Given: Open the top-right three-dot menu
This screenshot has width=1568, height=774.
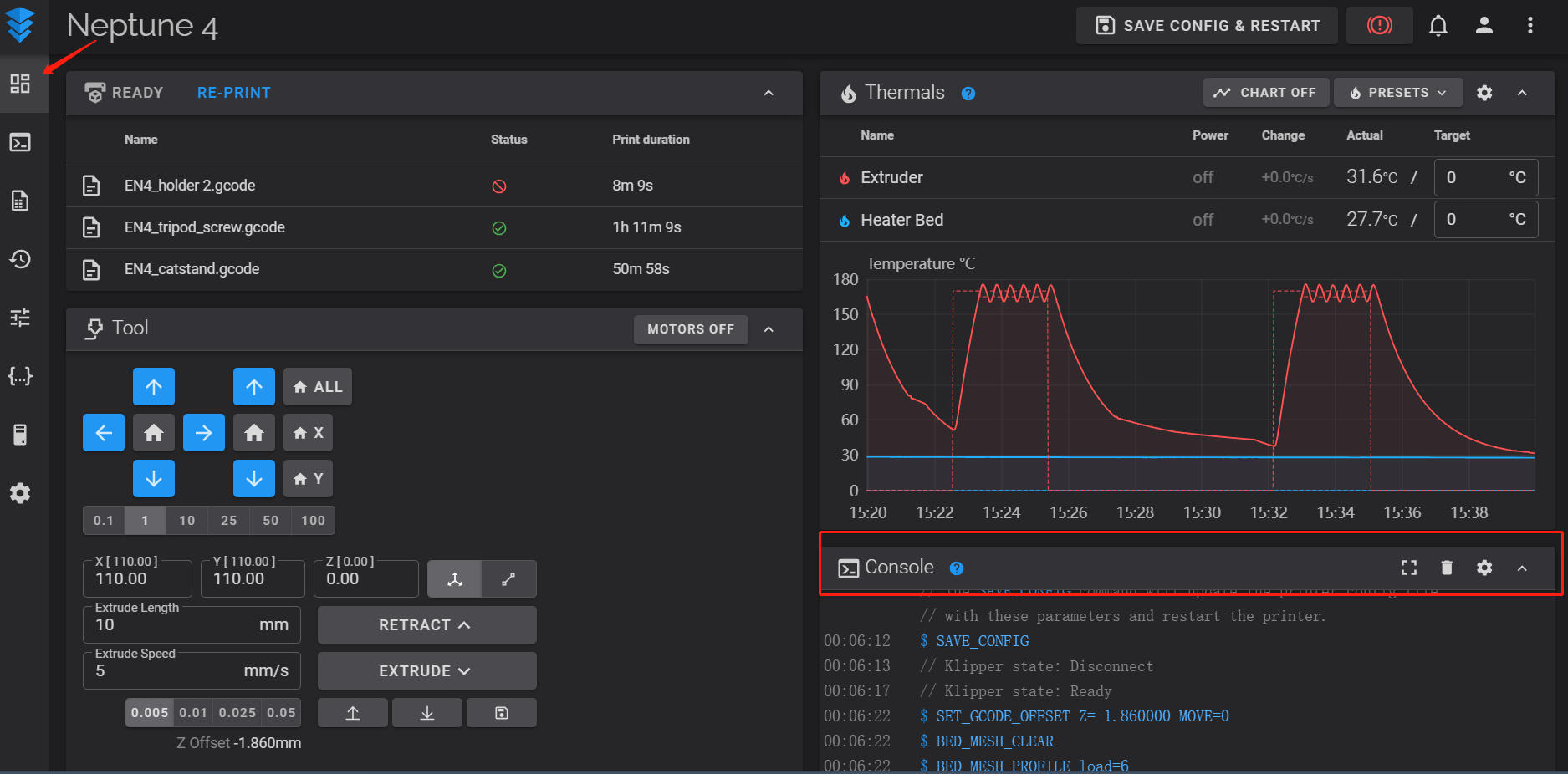Looking at the screenshot, I should [x=1530, y=26].
